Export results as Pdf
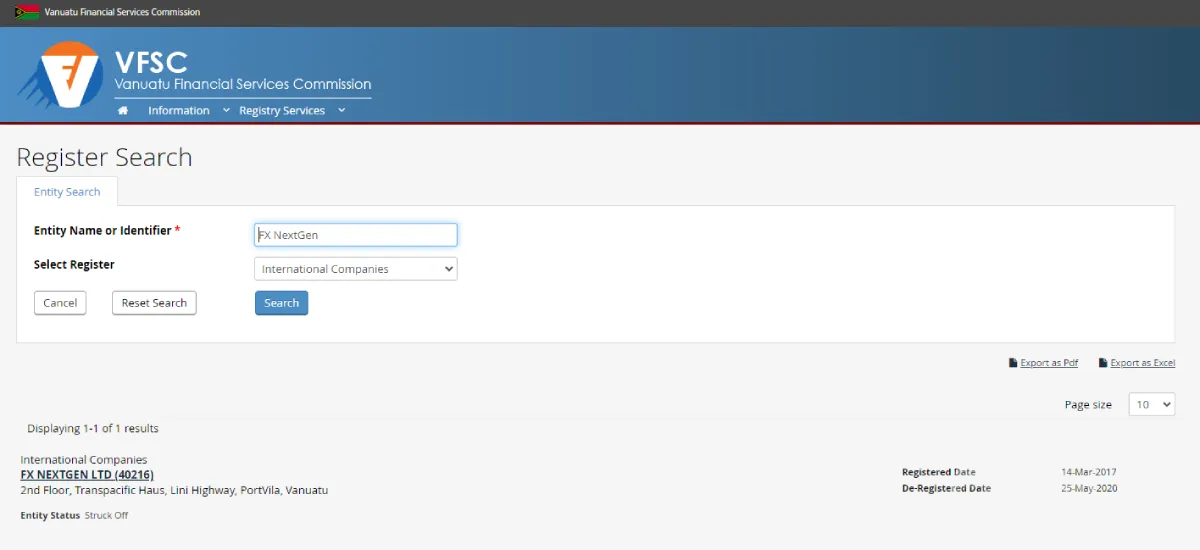The image size is (1200, 550). point(1049,363)
